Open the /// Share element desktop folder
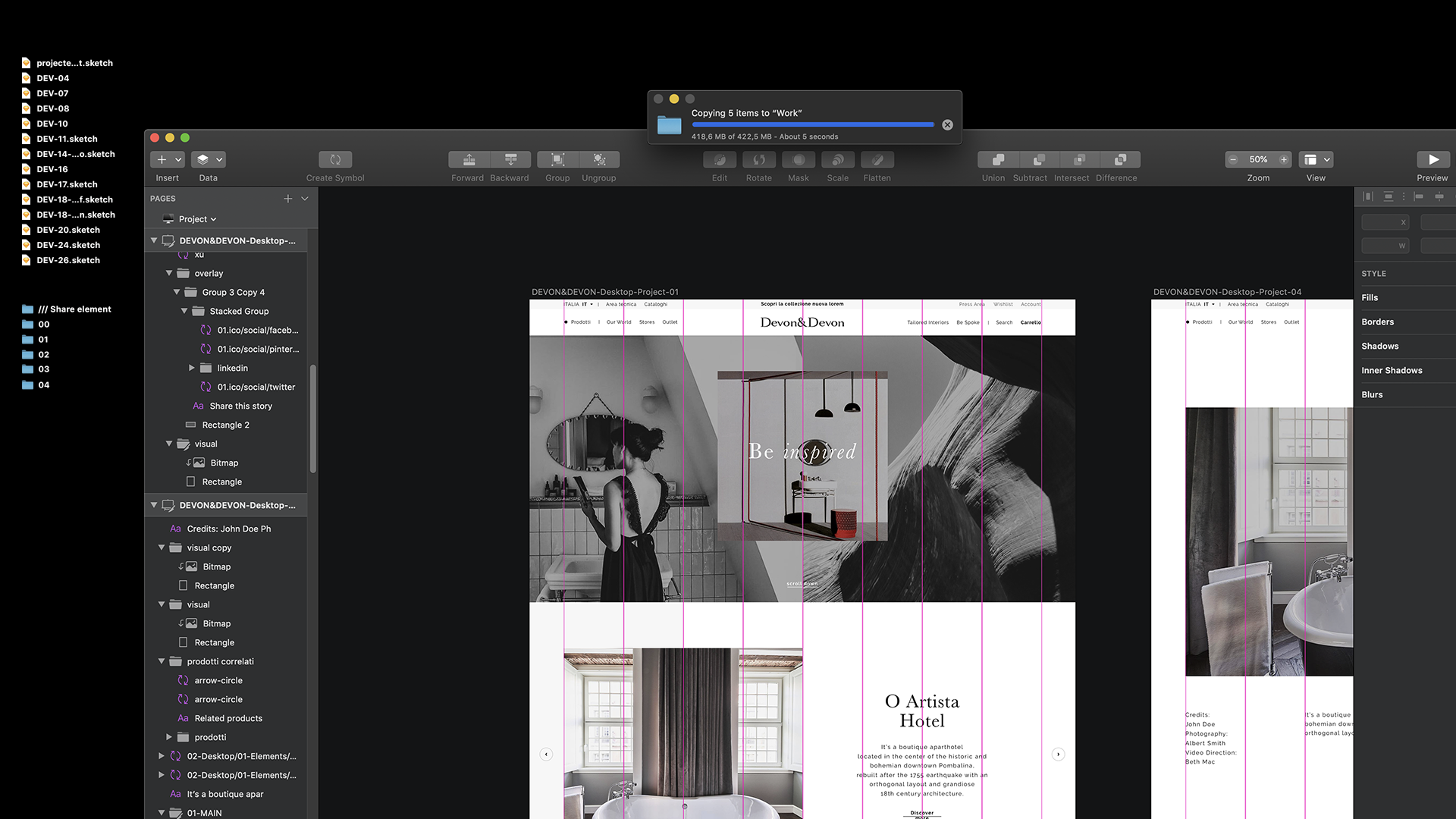The width and height of the screenshot is (1456, 819). click(x=67, y=309)
